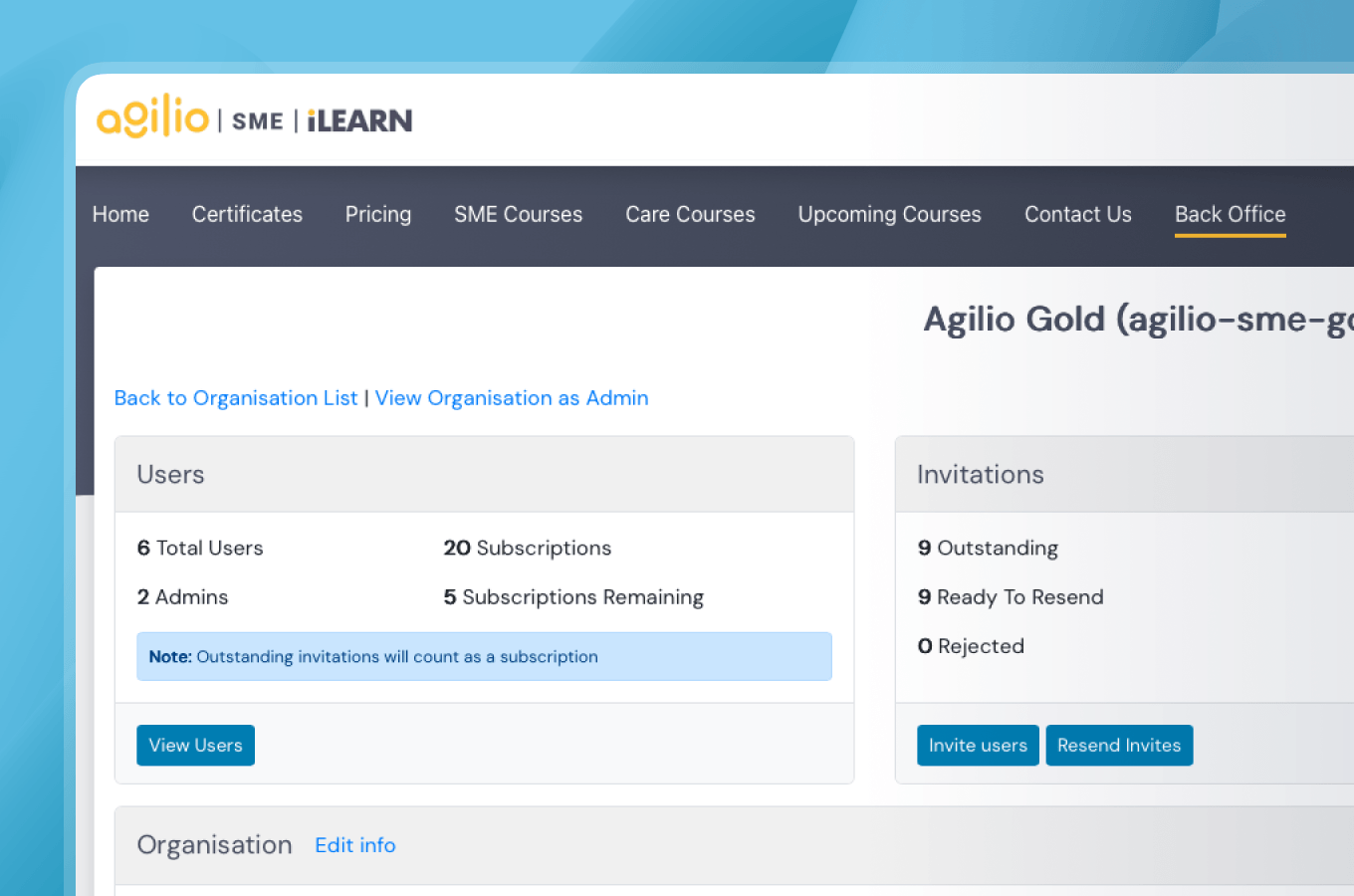Click the '2 Admins' text

tap(183, 596)
